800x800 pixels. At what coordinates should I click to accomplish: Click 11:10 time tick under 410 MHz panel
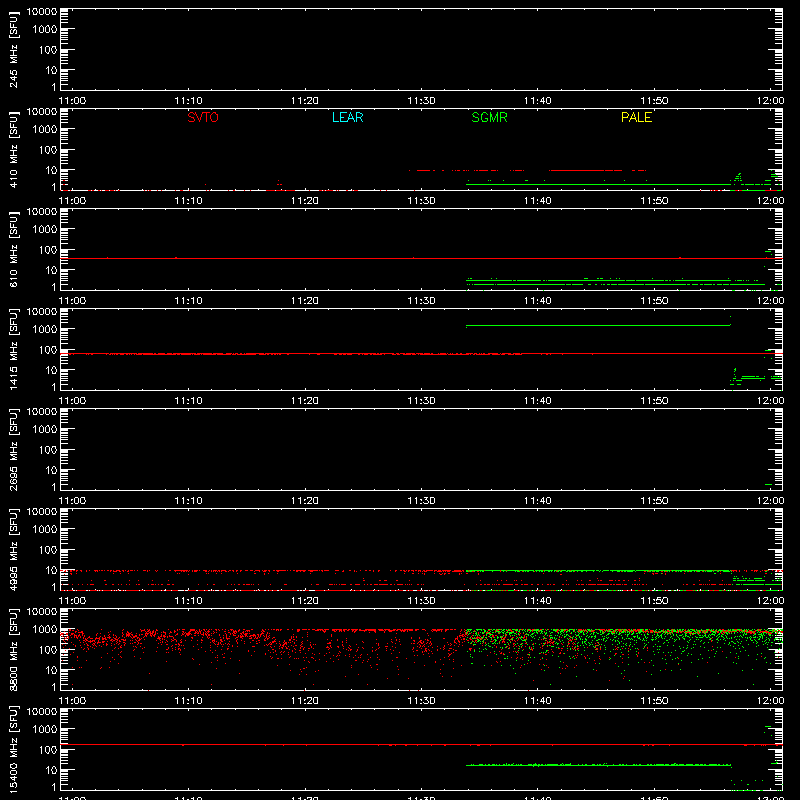point(189,201)
